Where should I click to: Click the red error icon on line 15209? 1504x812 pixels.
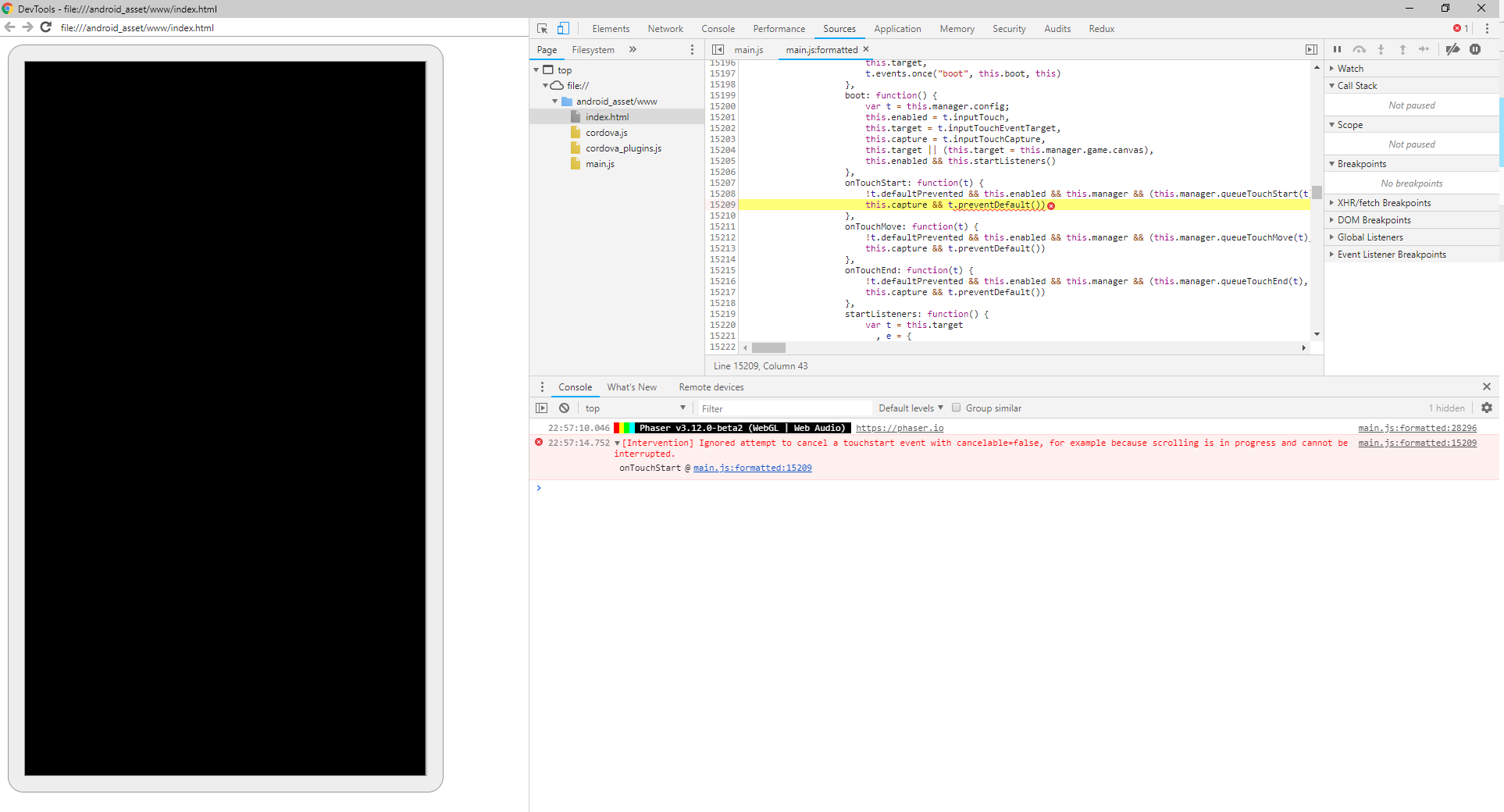click(x=1051, y=206)
